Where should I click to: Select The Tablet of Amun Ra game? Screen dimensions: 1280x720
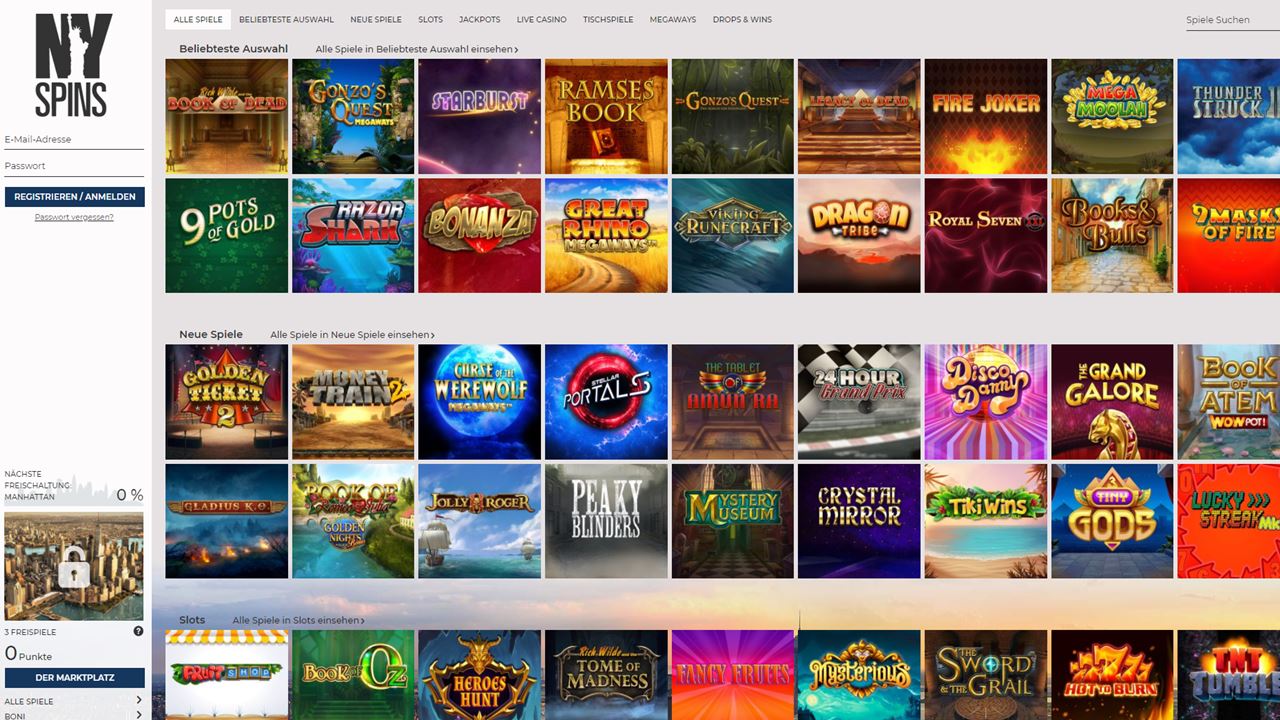click(733, 402)
